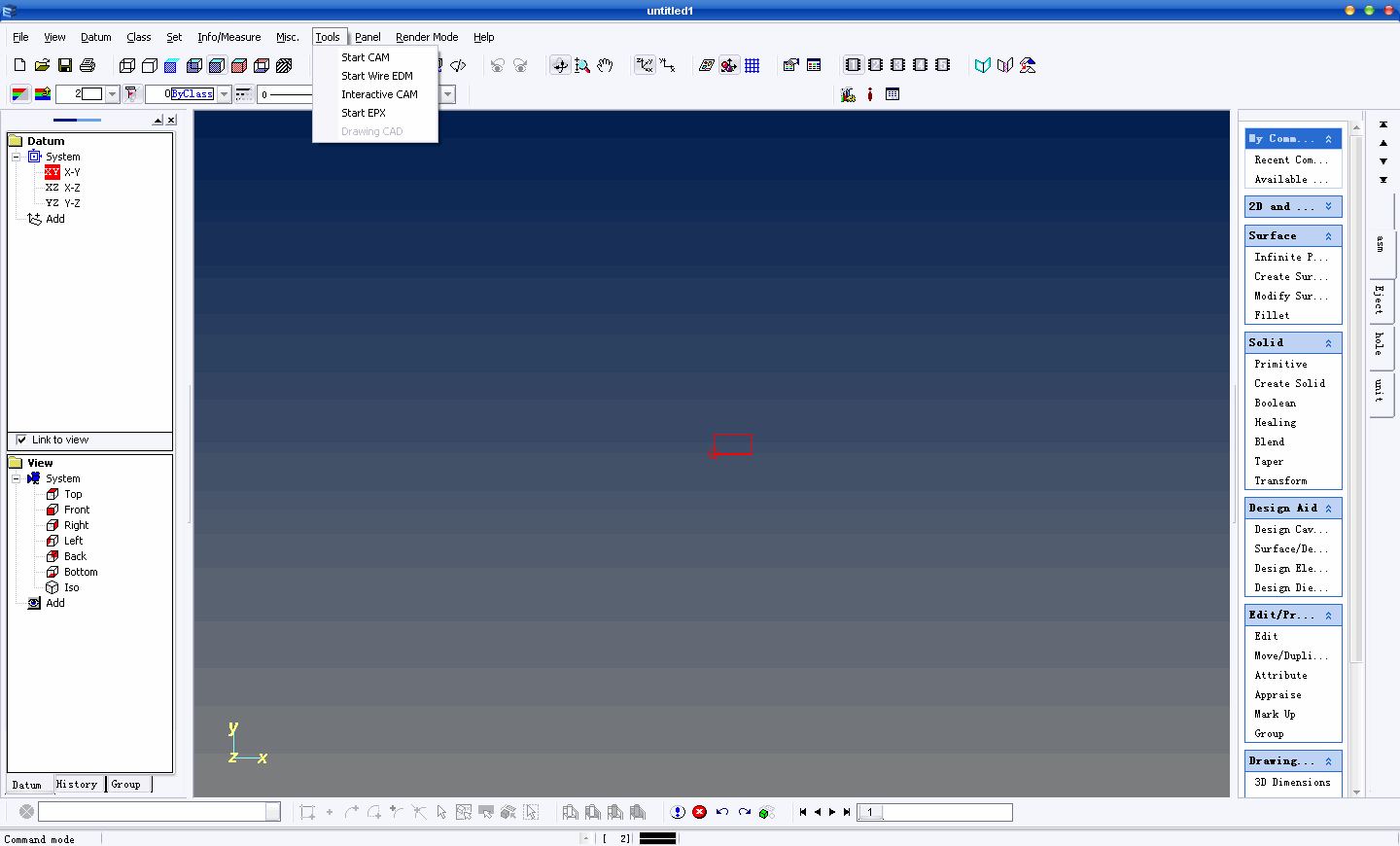Expand the 2D and section chevron
Image resolution: width=1400 pixels, height=846 pixels.
point(1328,206)
